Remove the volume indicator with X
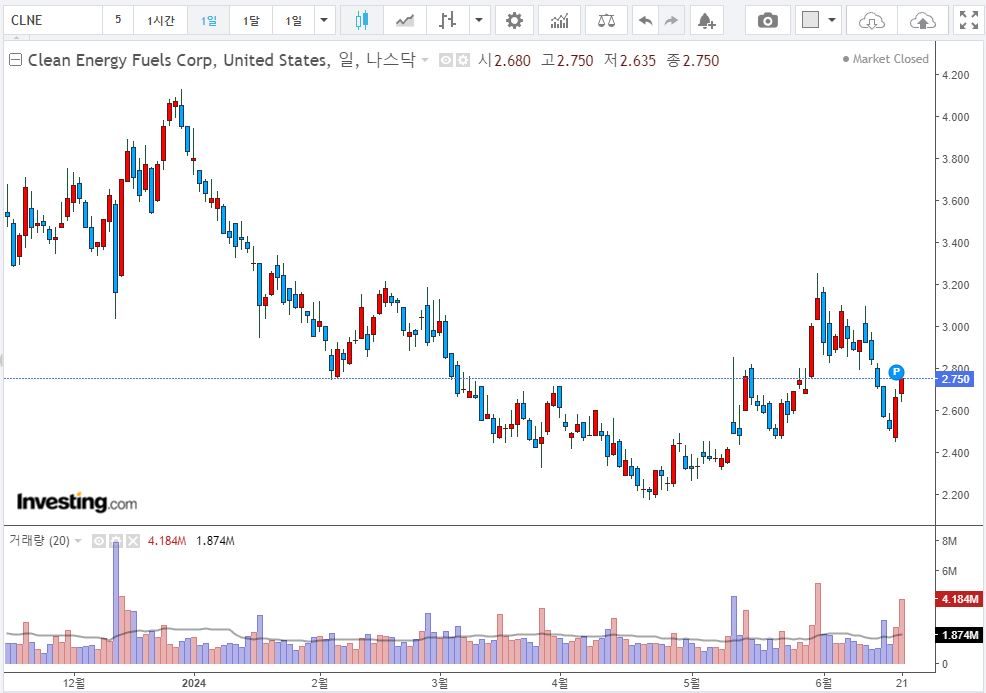Viewport: 986px width, 693px height. pyautogui.click(x=133, y=541)
